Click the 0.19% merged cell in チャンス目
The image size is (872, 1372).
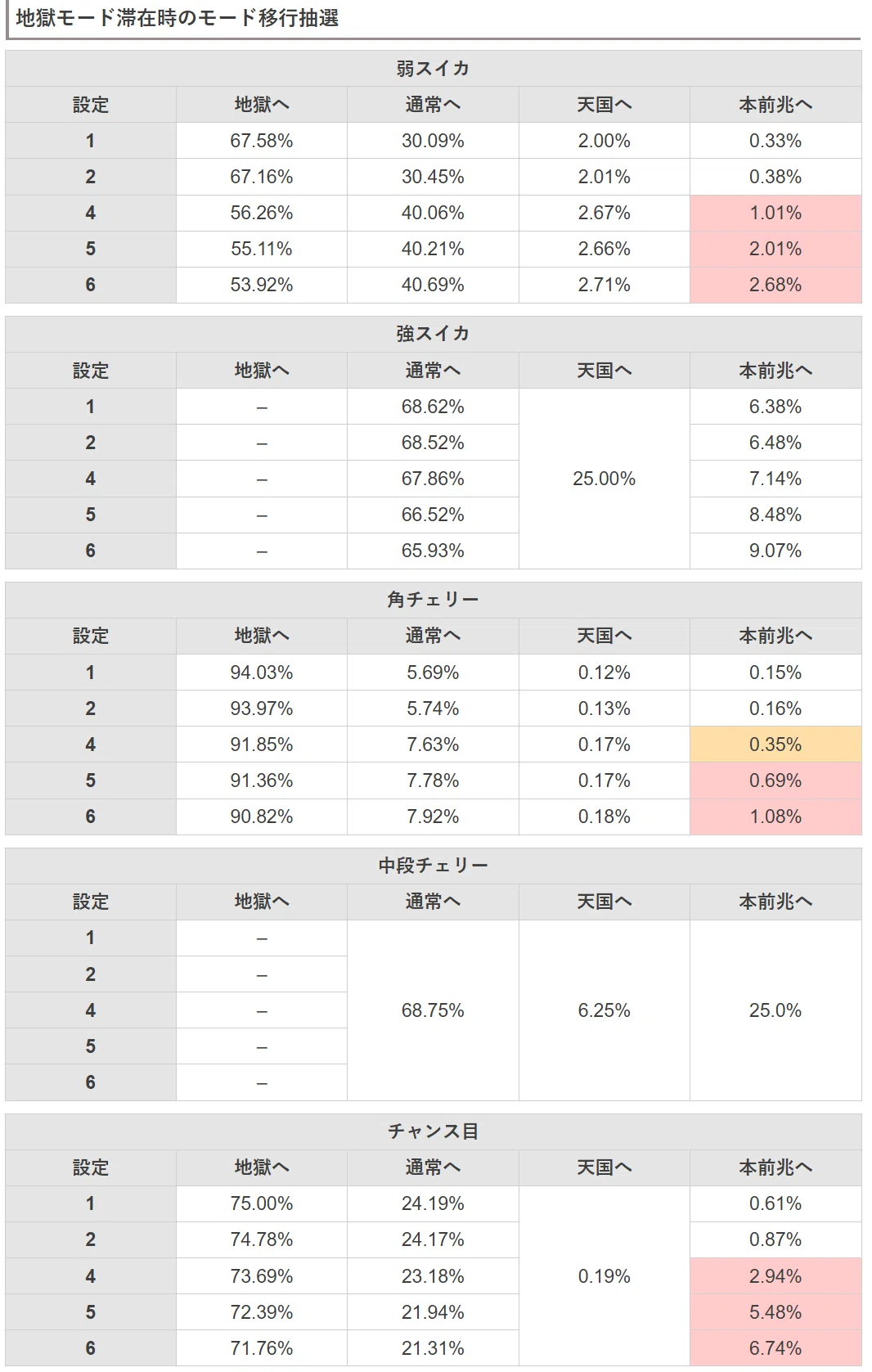(x=605, y=1276)
